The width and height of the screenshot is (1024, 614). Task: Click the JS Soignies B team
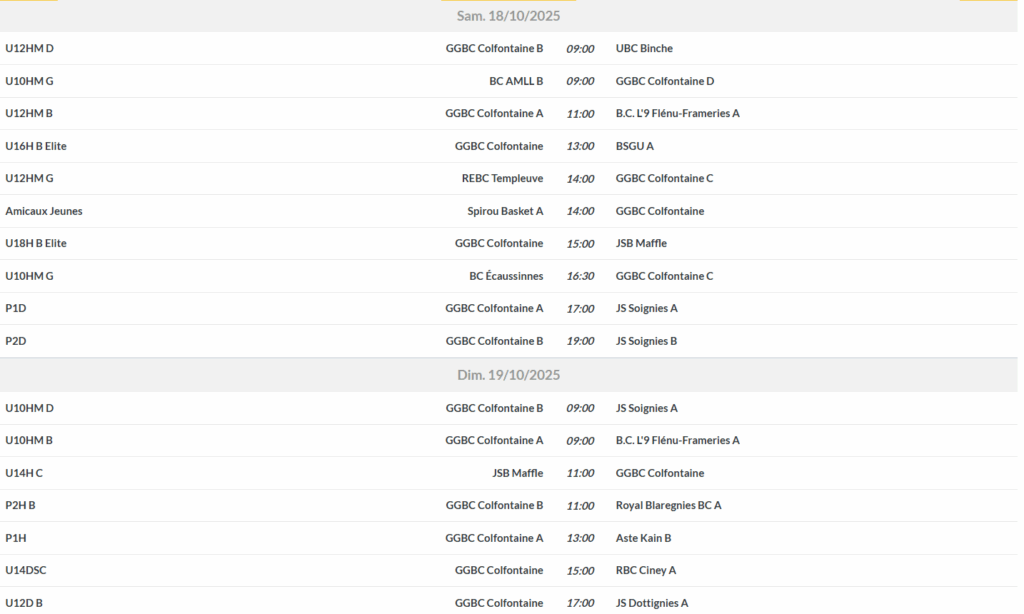646,341
